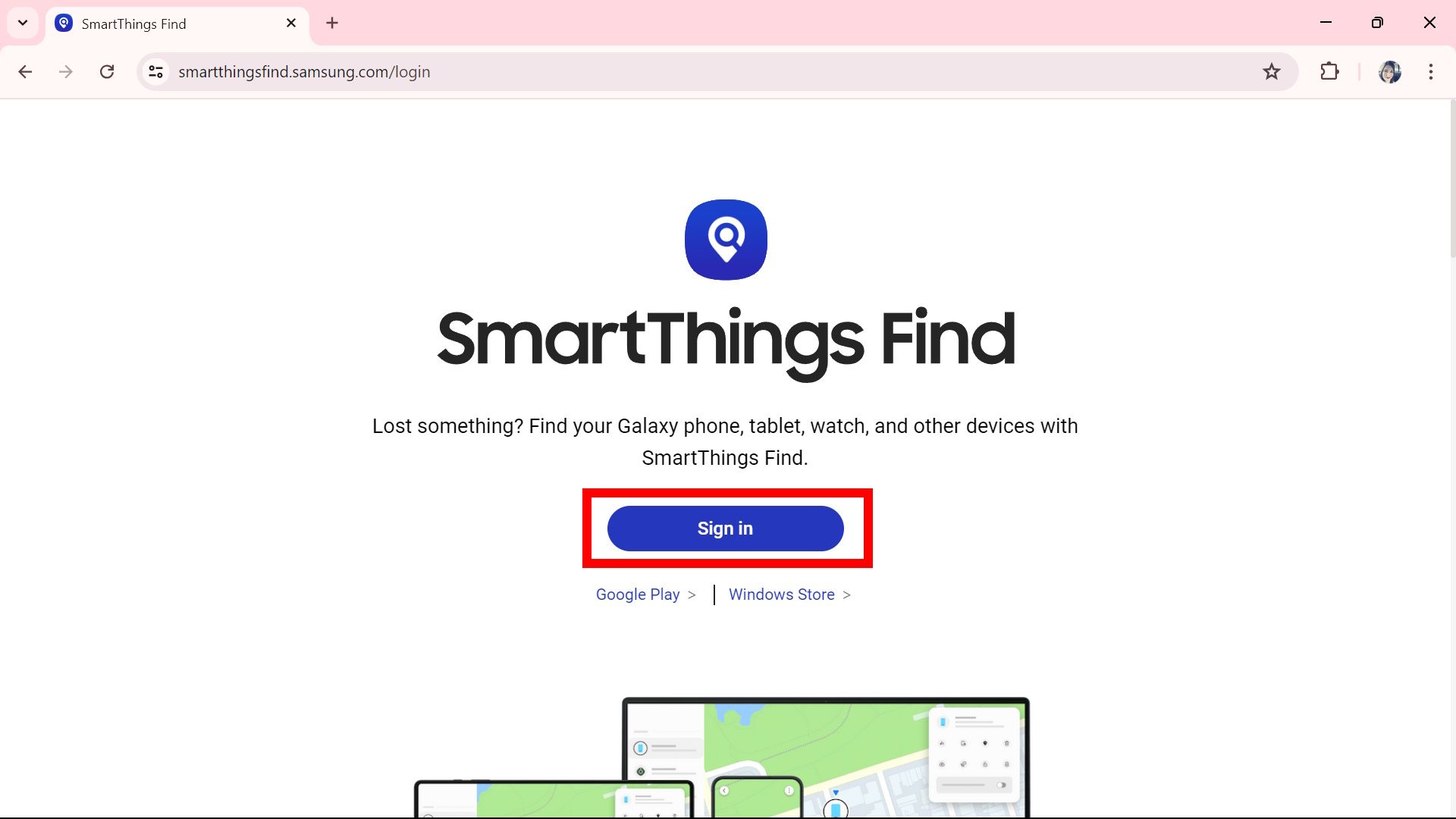Image resolution: width=1456 pixels, height=819 pixels.
Task: Click the Chrome profile avatar icon
Action: pos(1390,71)
